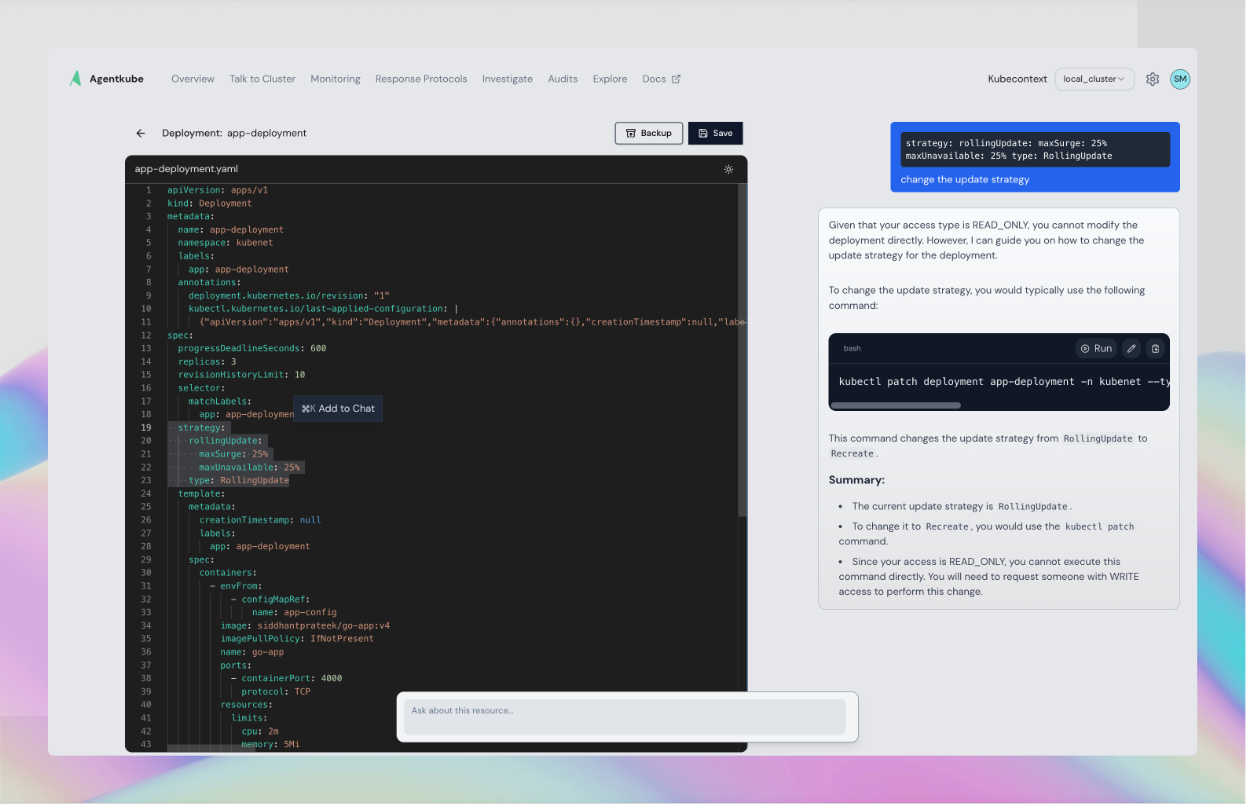This screenshot has height=804, width=1246.
Task: Open Talk to Cluster page
Action: coord(262,79)
